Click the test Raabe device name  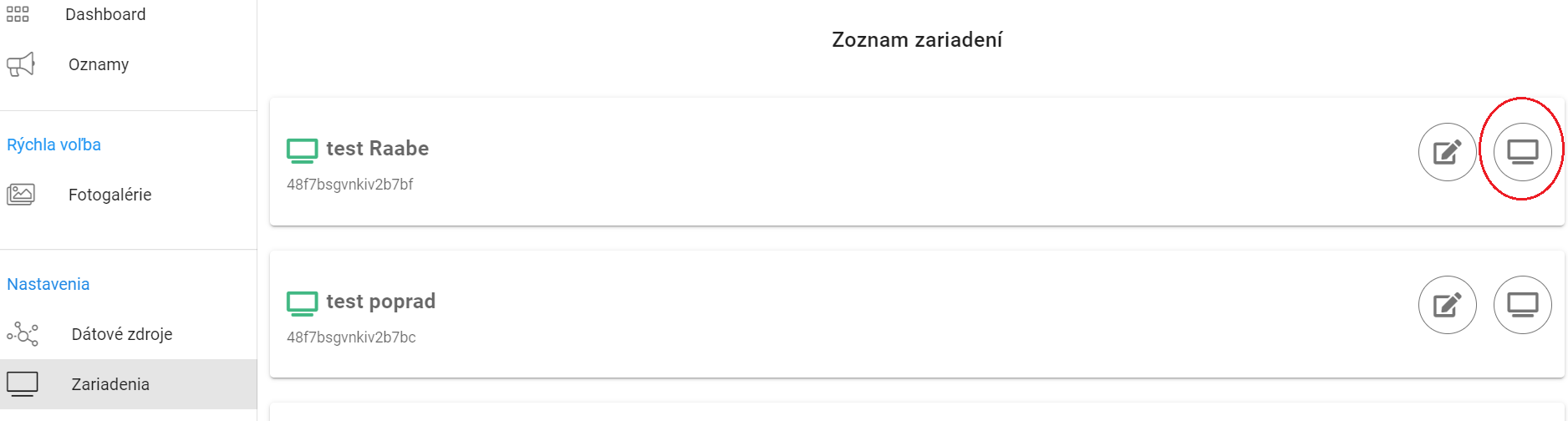pos(377,149)
